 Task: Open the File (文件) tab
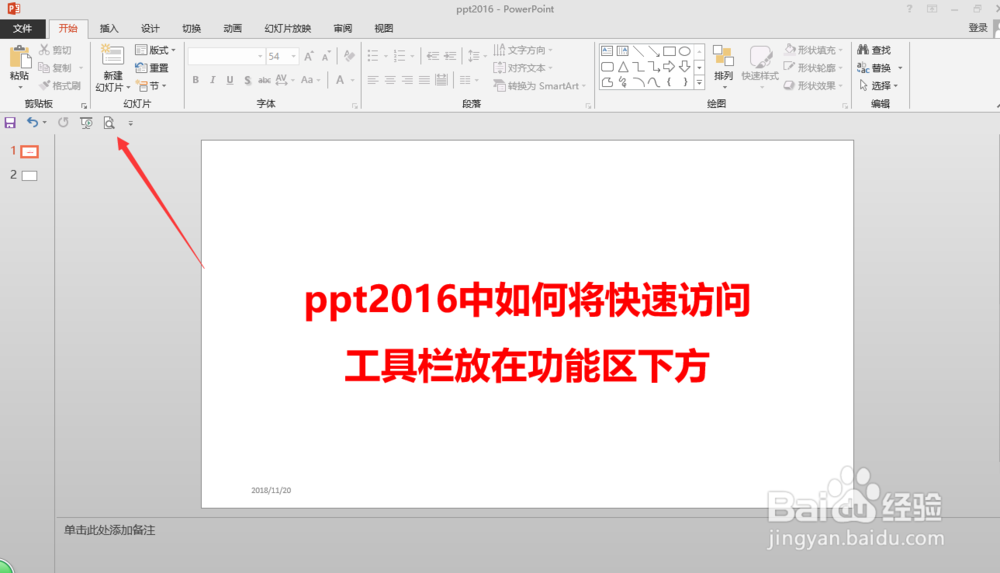click(22, 28)
